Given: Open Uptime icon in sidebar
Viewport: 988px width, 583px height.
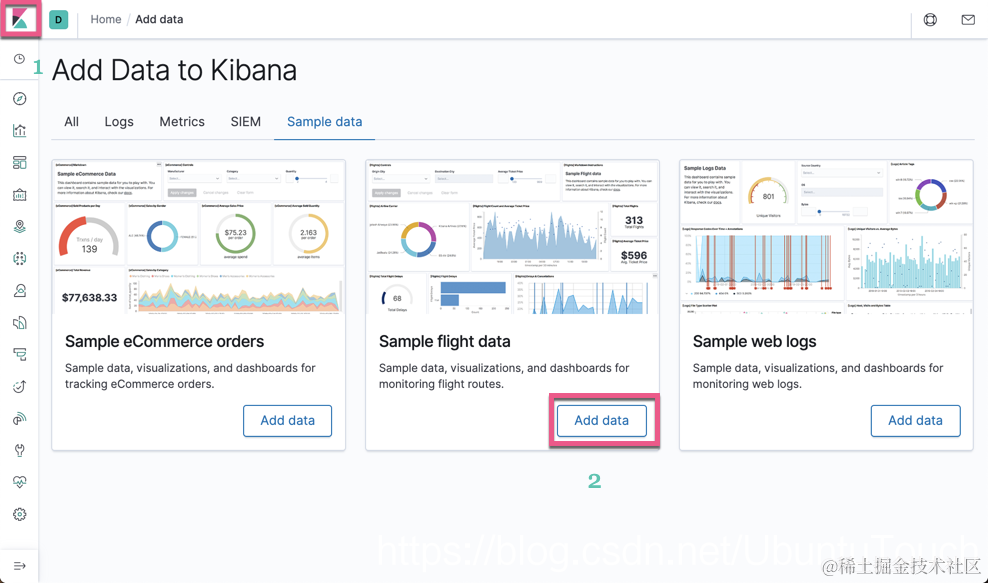Looking at the screenshot, I should [x=20, y=386].
